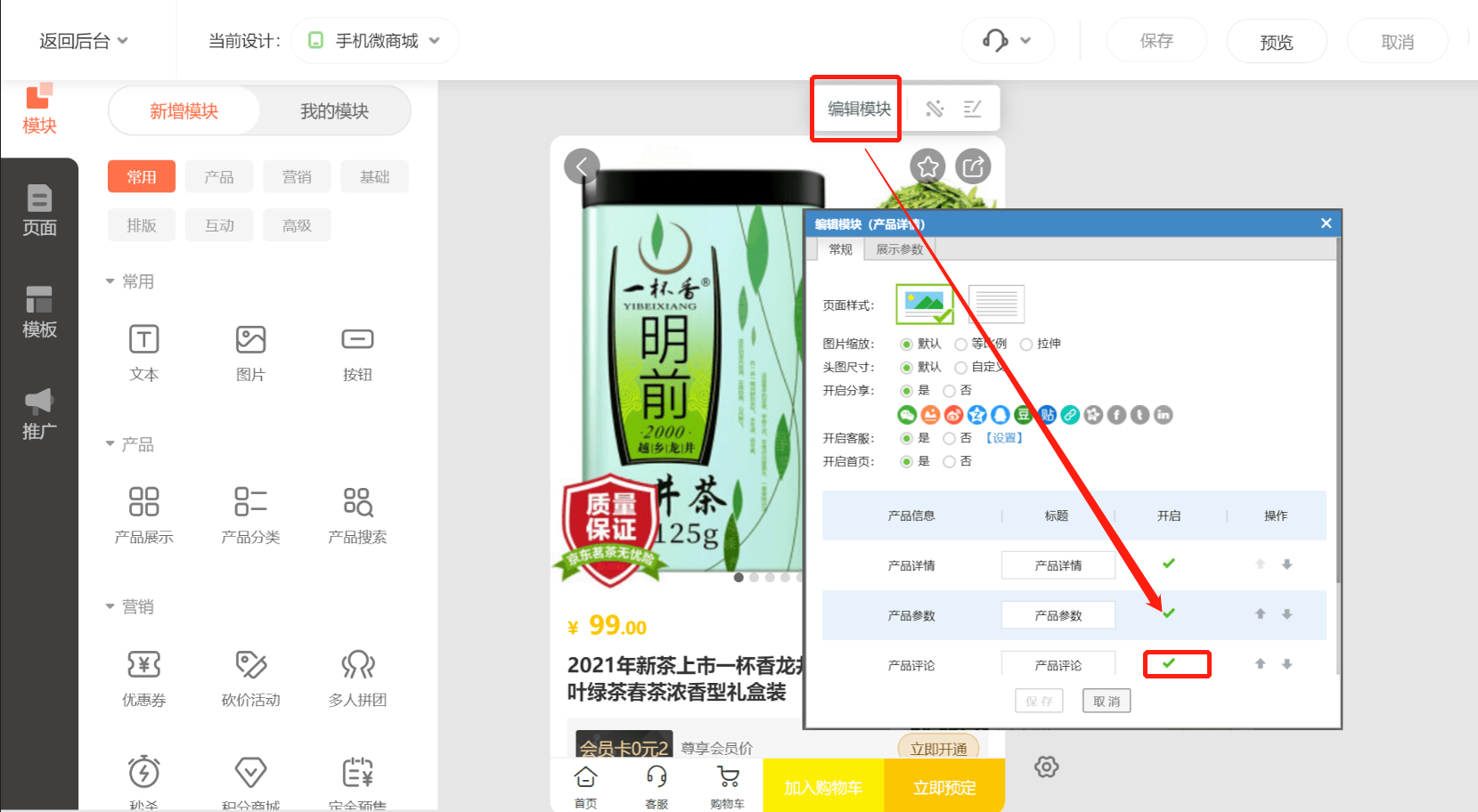Add a 按钮 button module

click(357, 353)
